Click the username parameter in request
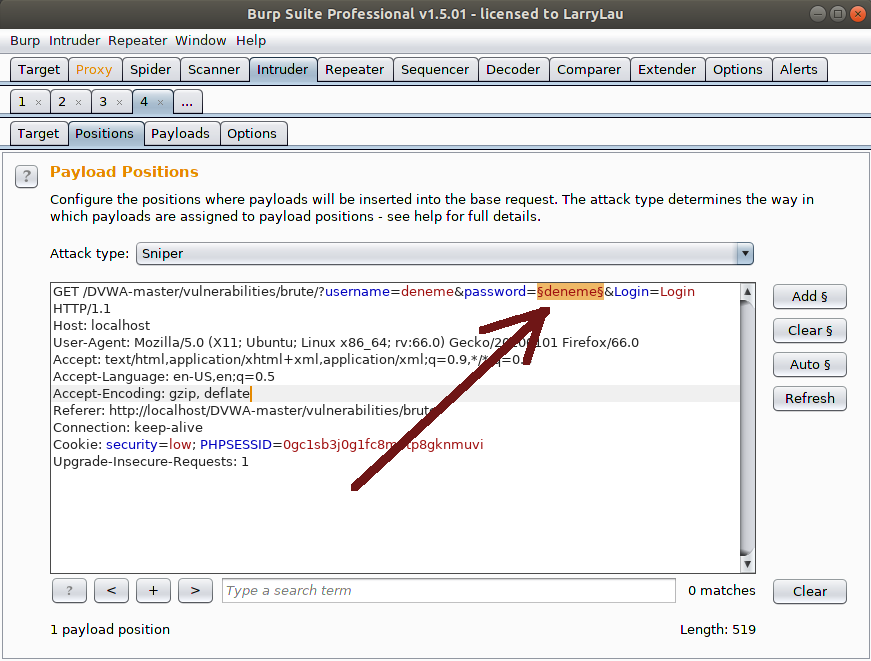This screenshot has height=661, width=871. tap(357, 292)
